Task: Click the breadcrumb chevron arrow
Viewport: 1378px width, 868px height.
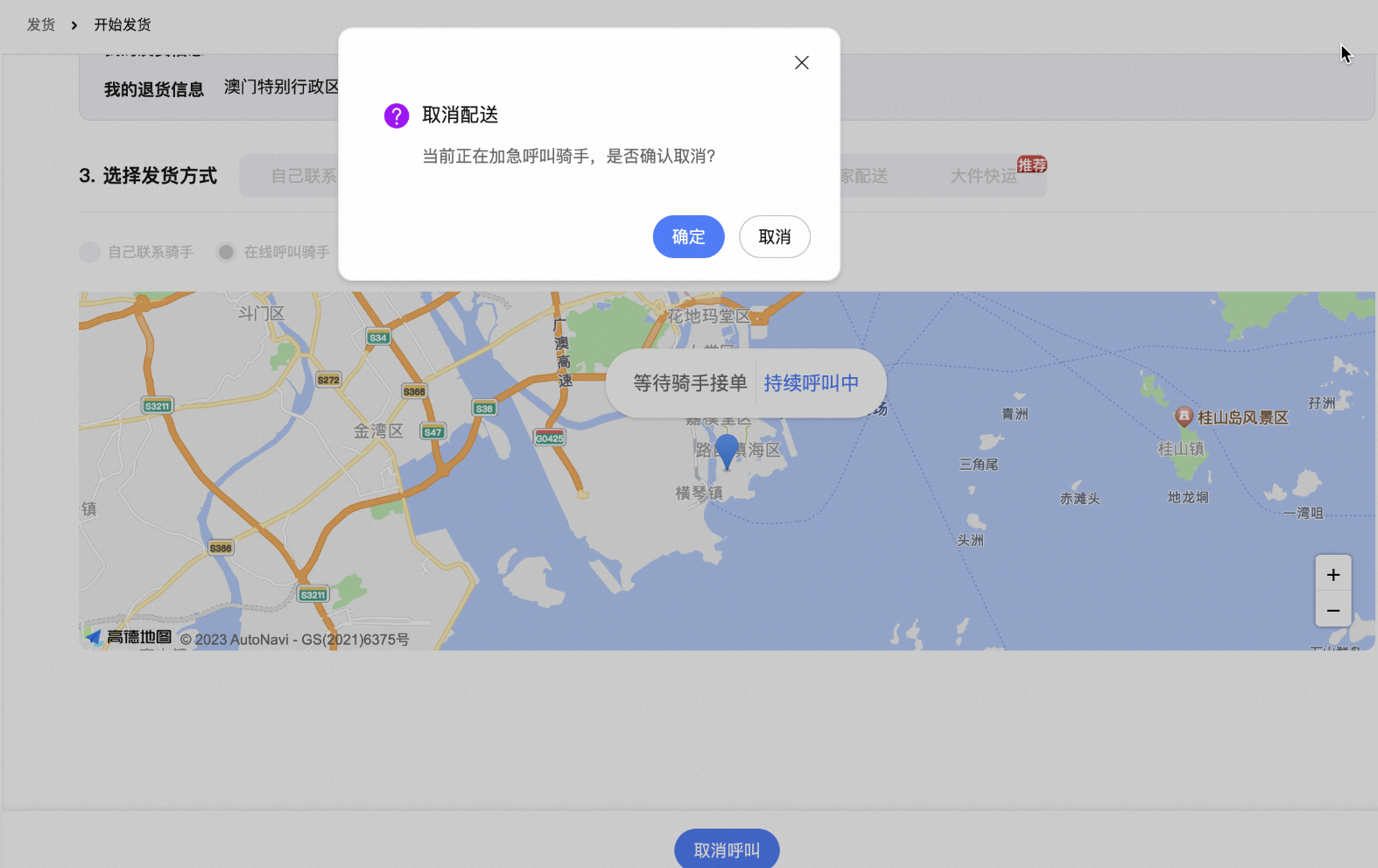Action: tap(74, 25)
